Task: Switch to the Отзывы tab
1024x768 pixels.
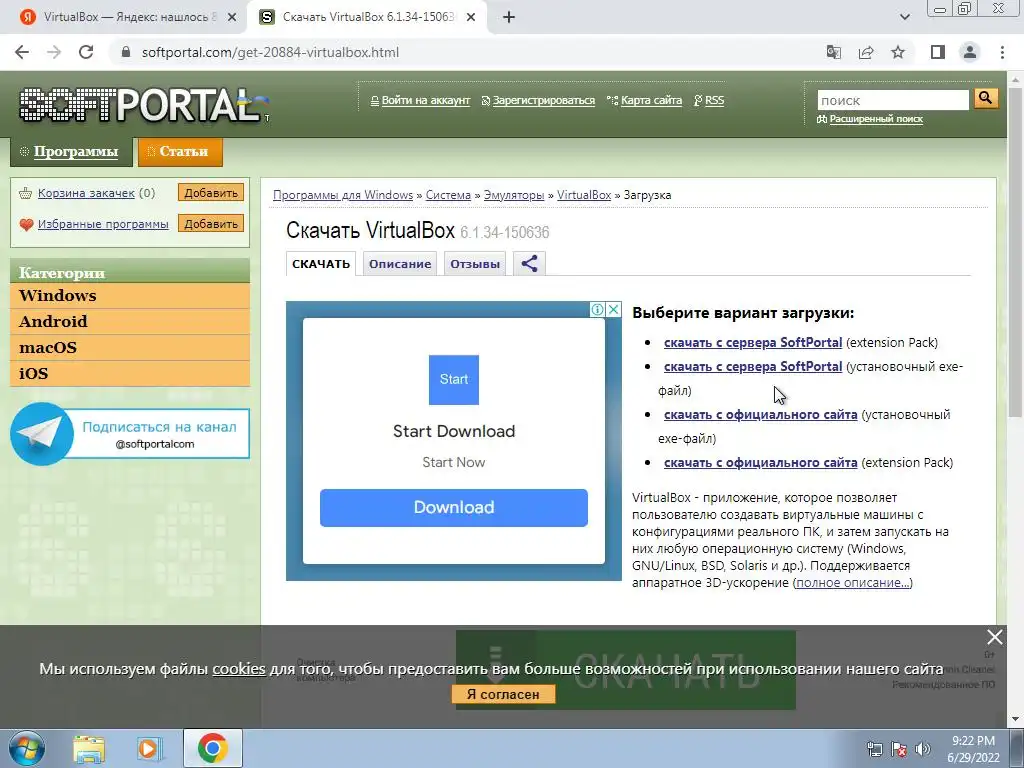Action: coord(475,264)
